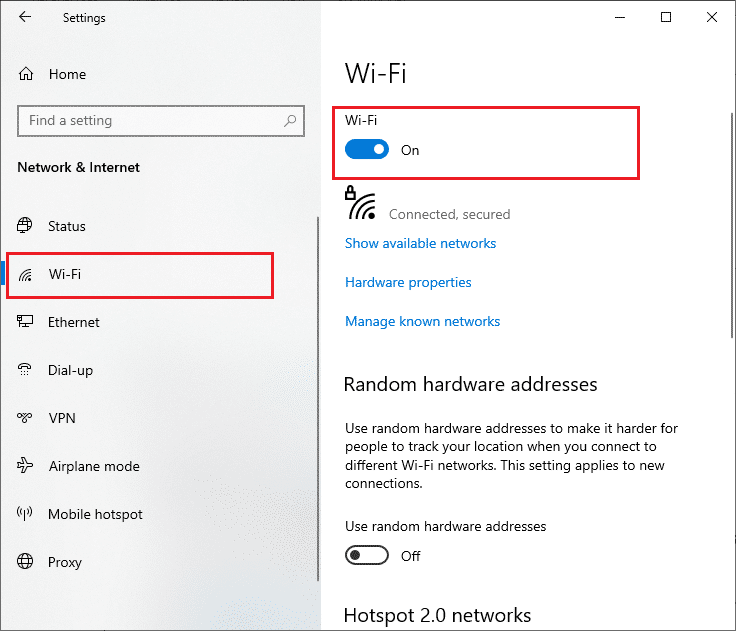Screen dimensions: 736x631
Task: Open Proxy settings
Action: coord(160,562)
